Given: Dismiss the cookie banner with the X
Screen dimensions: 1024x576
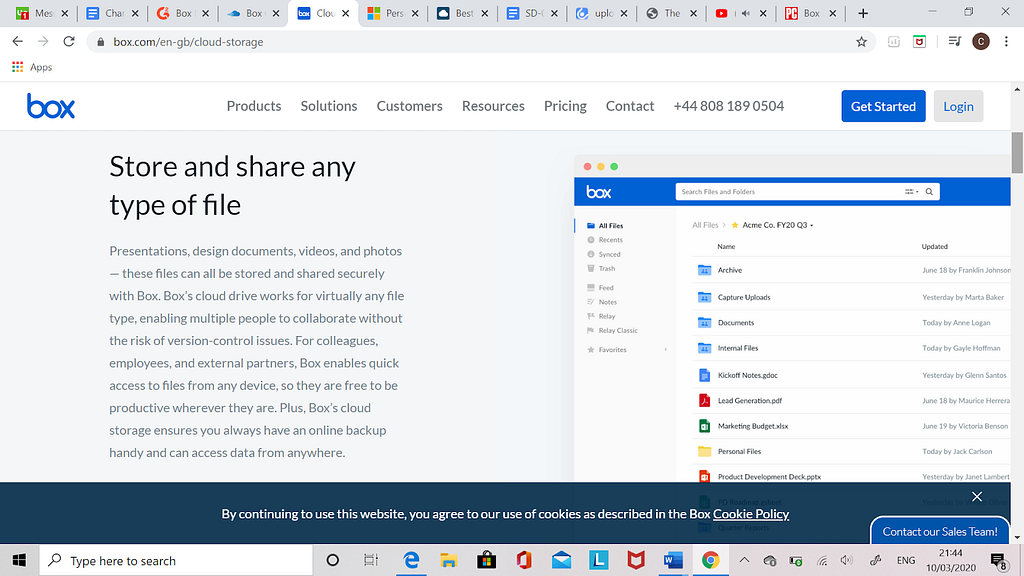Looking at the screenshot, I should coord(976,496).
